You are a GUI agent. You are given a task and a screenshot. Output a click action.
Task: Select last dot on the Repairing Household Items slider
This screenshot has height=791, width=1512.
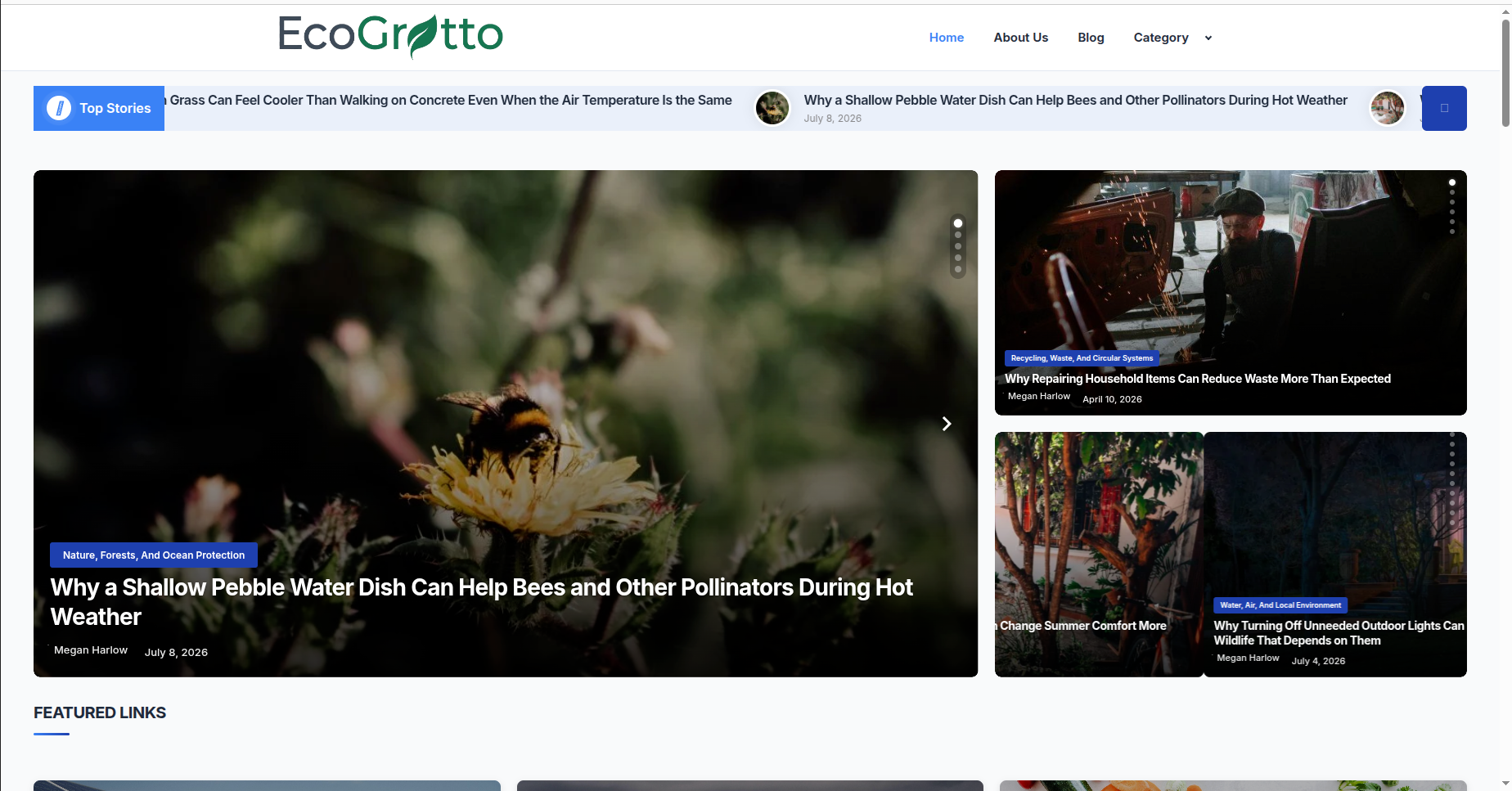1452,231
